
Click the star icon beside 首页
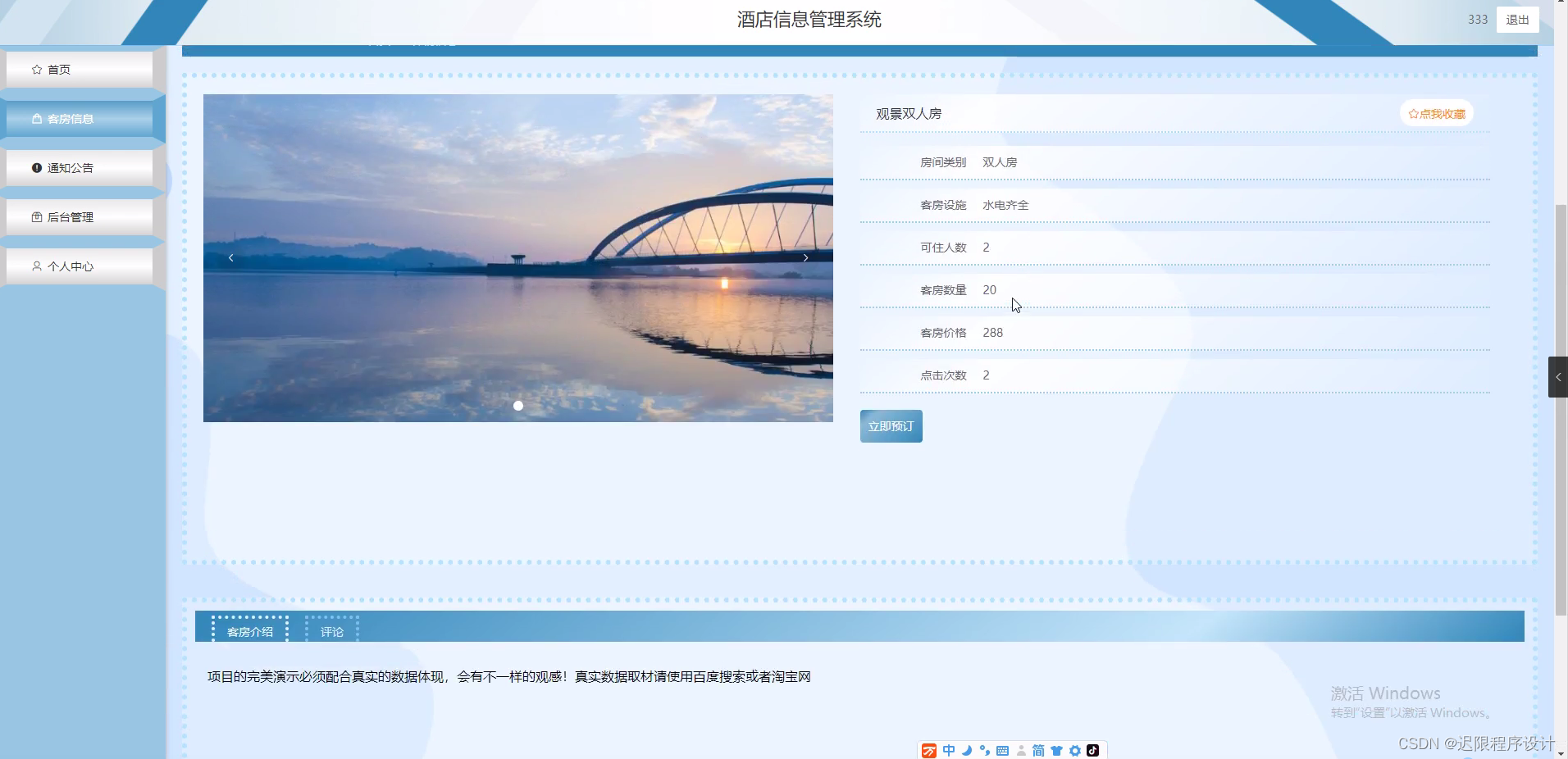[37, 70]
